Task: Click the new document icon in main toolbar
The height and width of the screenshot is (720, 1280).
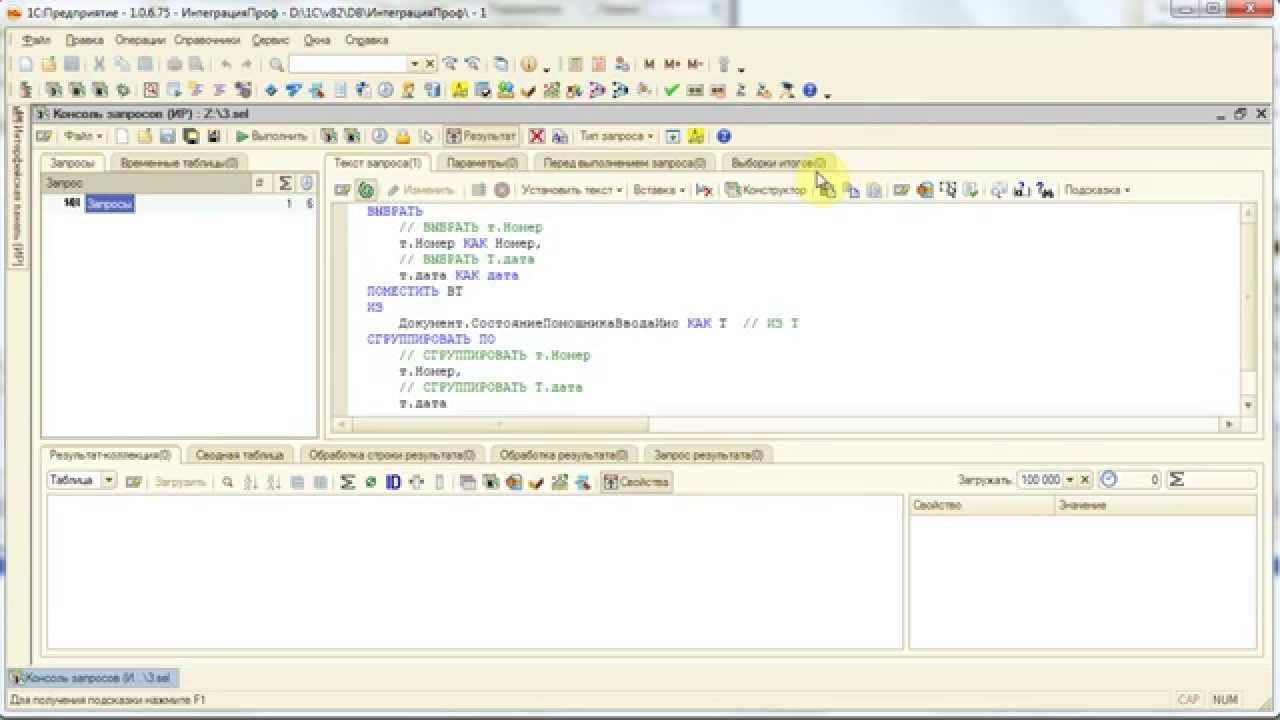Action: tap(26, 64)
